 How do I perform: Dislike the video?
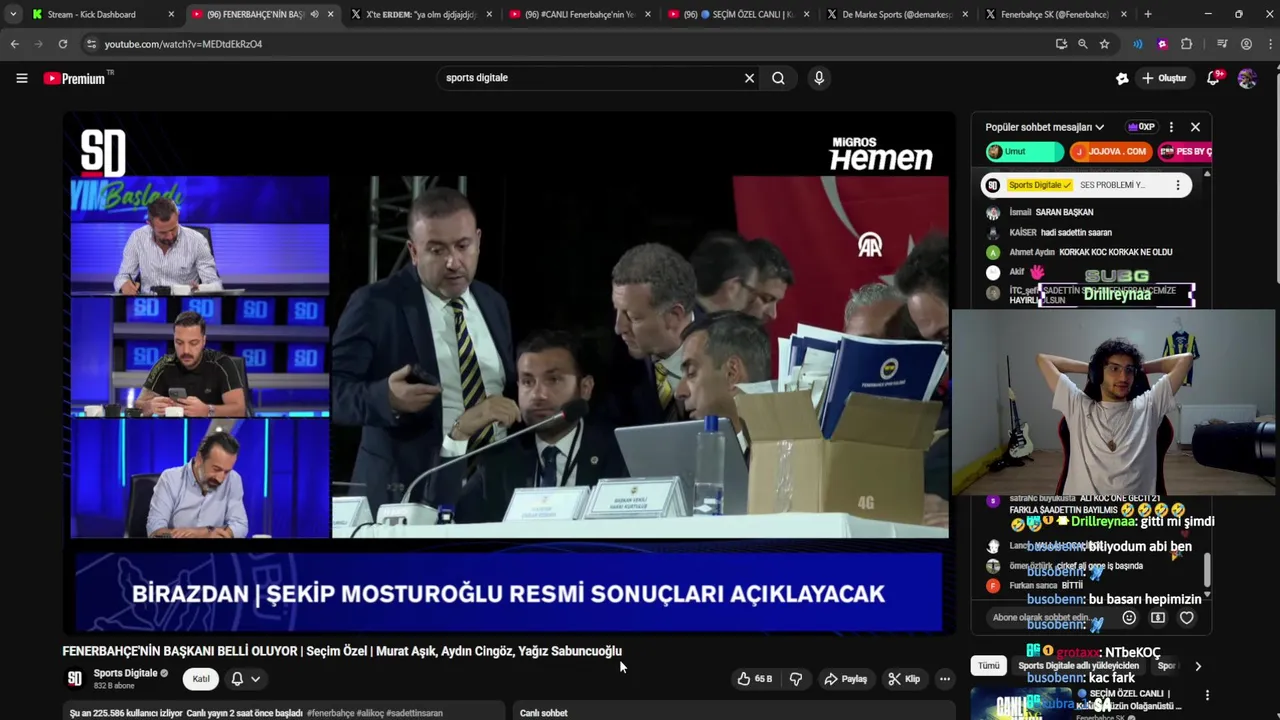pyautogui.click(x=796, y=679)
